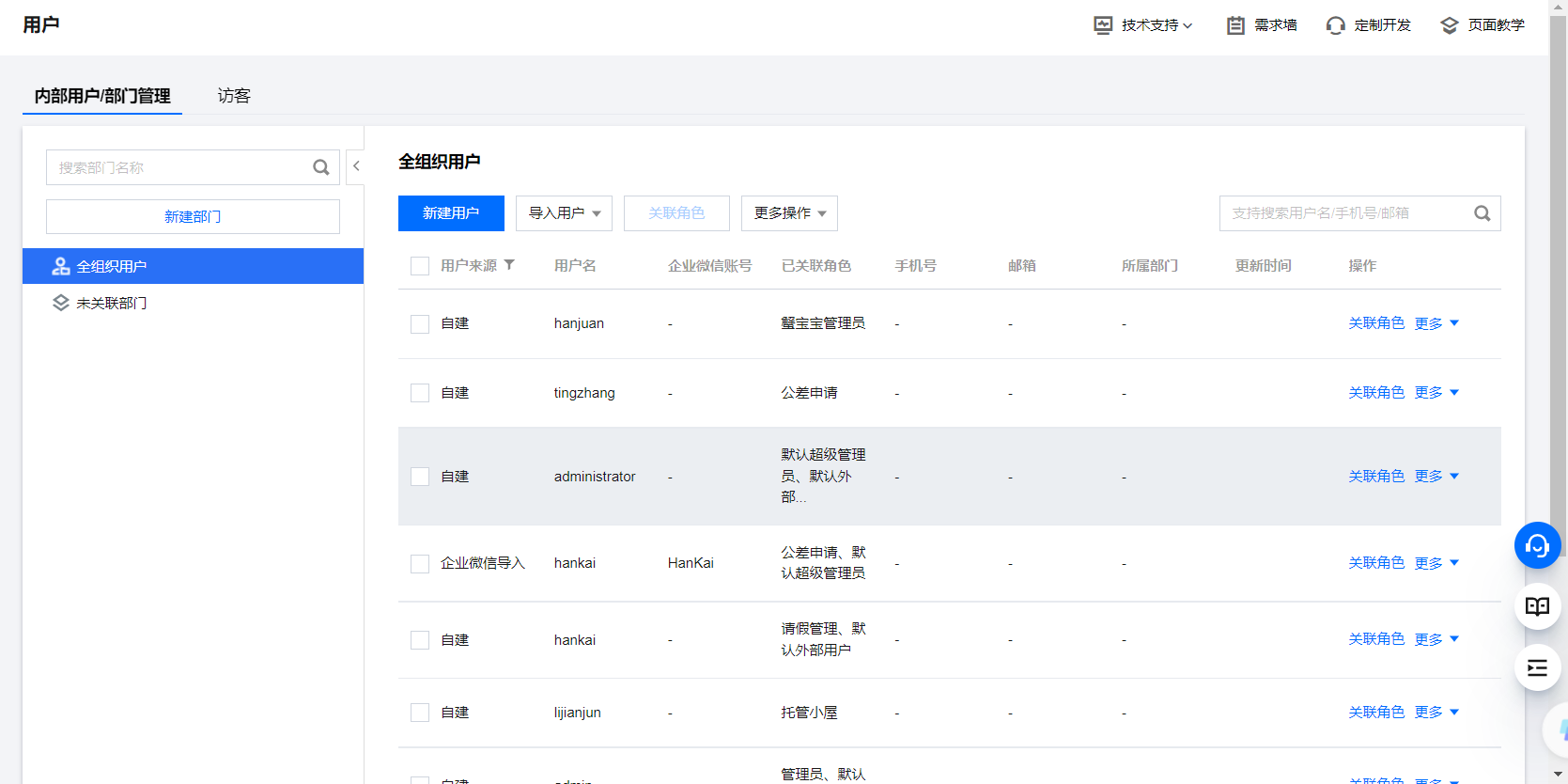Open 更多 menu for administrator

pyautogui.click(x=1436, y=477)
